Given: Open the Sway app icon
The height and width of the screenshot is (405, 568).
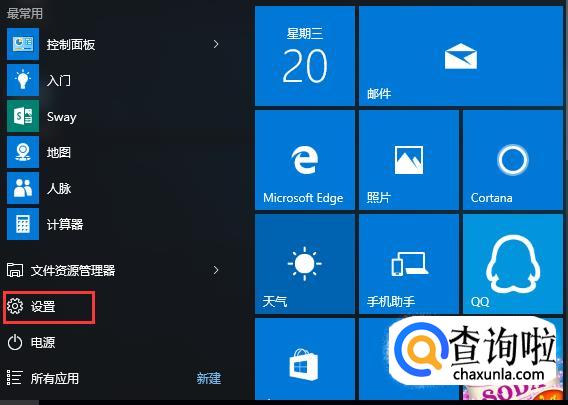Looking at the screenshot, I should click(x=23, y=116).
